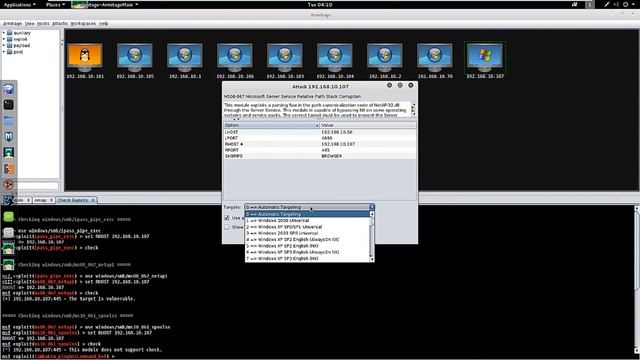Image resolution: width=640 pixels, height=360 pixels.
Task: Launch Metasploit shield icon in dock
Action: (9, 137)
